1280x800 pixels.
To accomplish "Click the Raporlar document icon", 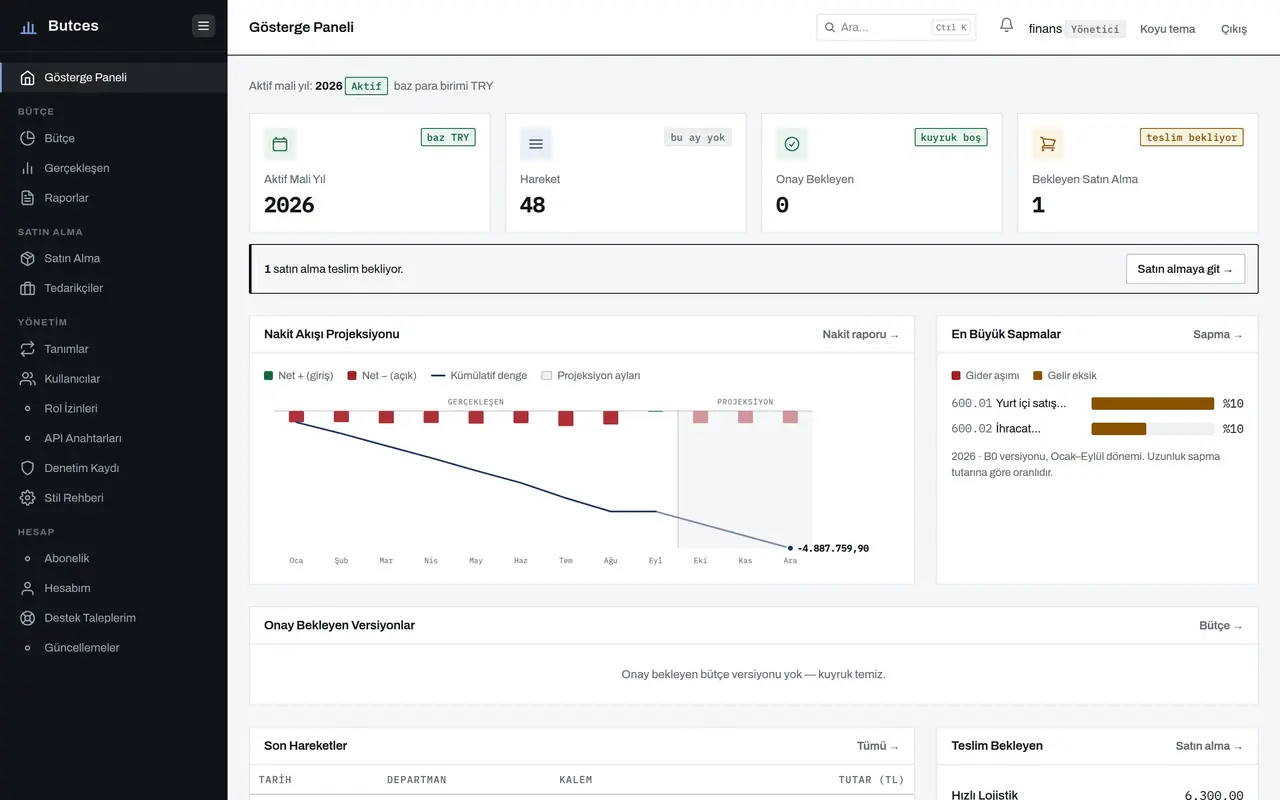I will tap(28, 198).
